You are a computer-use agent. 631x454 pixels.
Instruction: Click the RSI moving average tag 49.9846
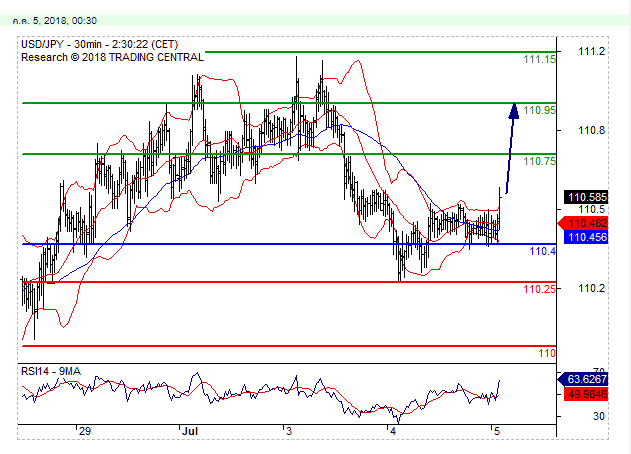[586, 394]
